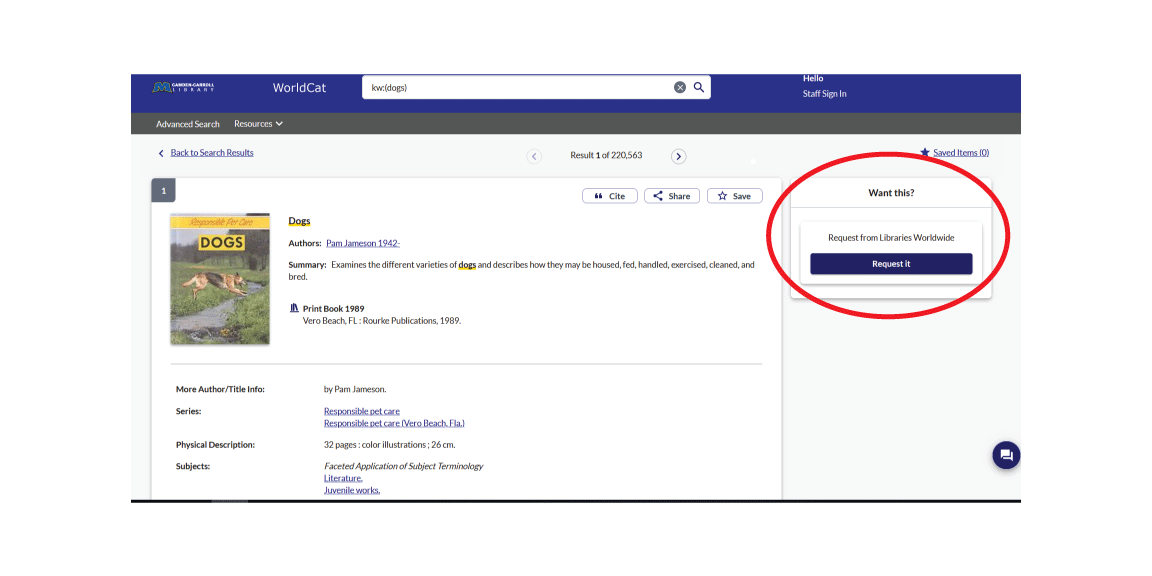1152x576 pixels.
Task: Open author Pam Jameson 1942- link
Action: pos(363,243)
